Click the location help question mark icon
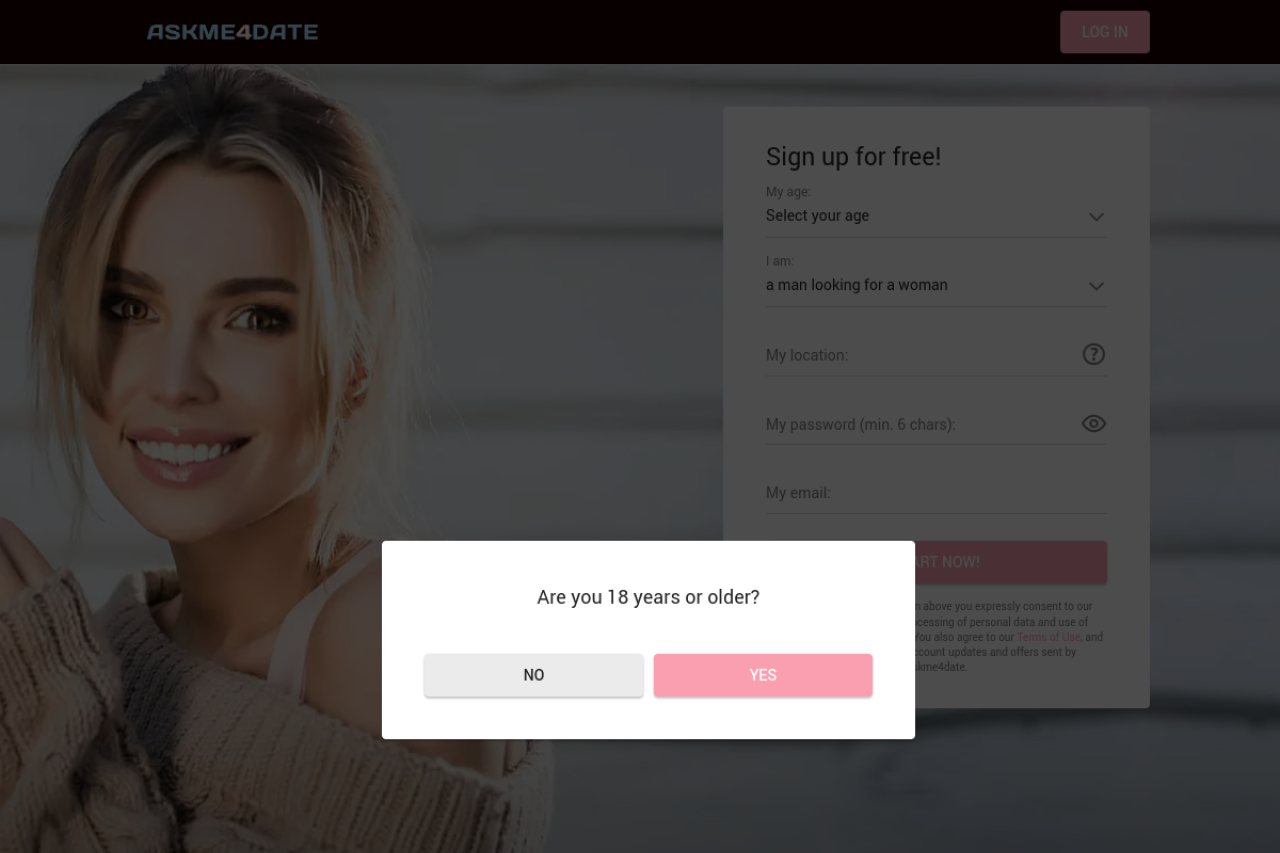Image resolution: width=1280 pixels, height=853 pixels. pos(1094,354)
